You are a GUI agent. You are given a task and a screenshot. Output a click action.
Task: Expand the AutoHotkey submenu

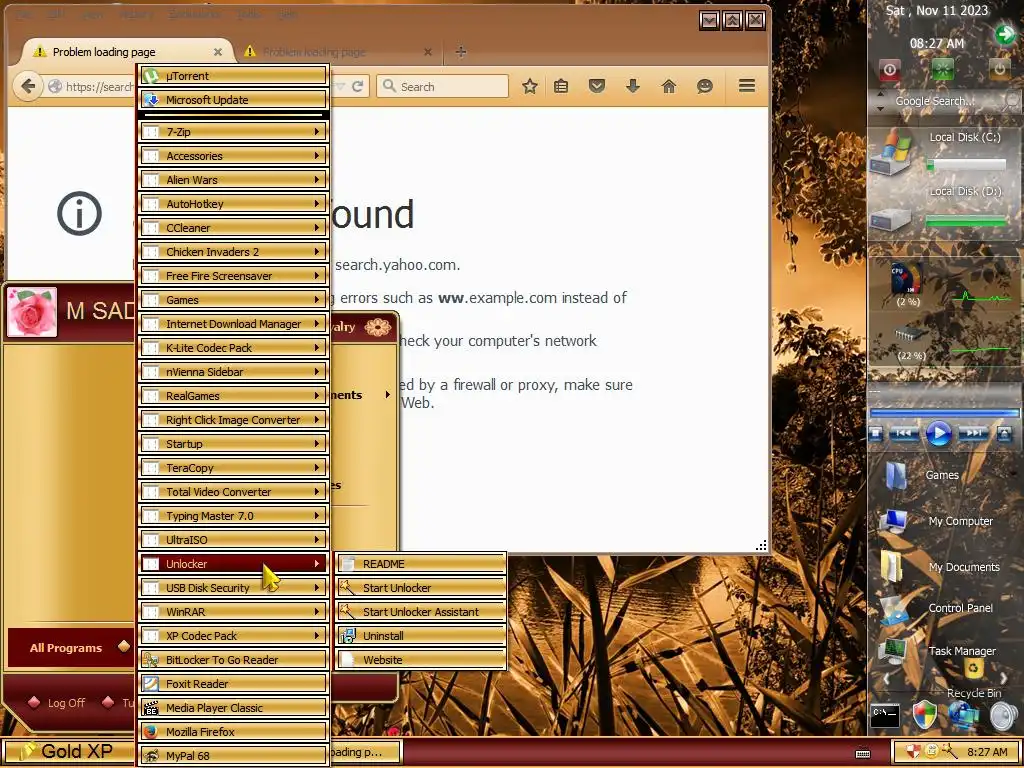coord(234,204)
